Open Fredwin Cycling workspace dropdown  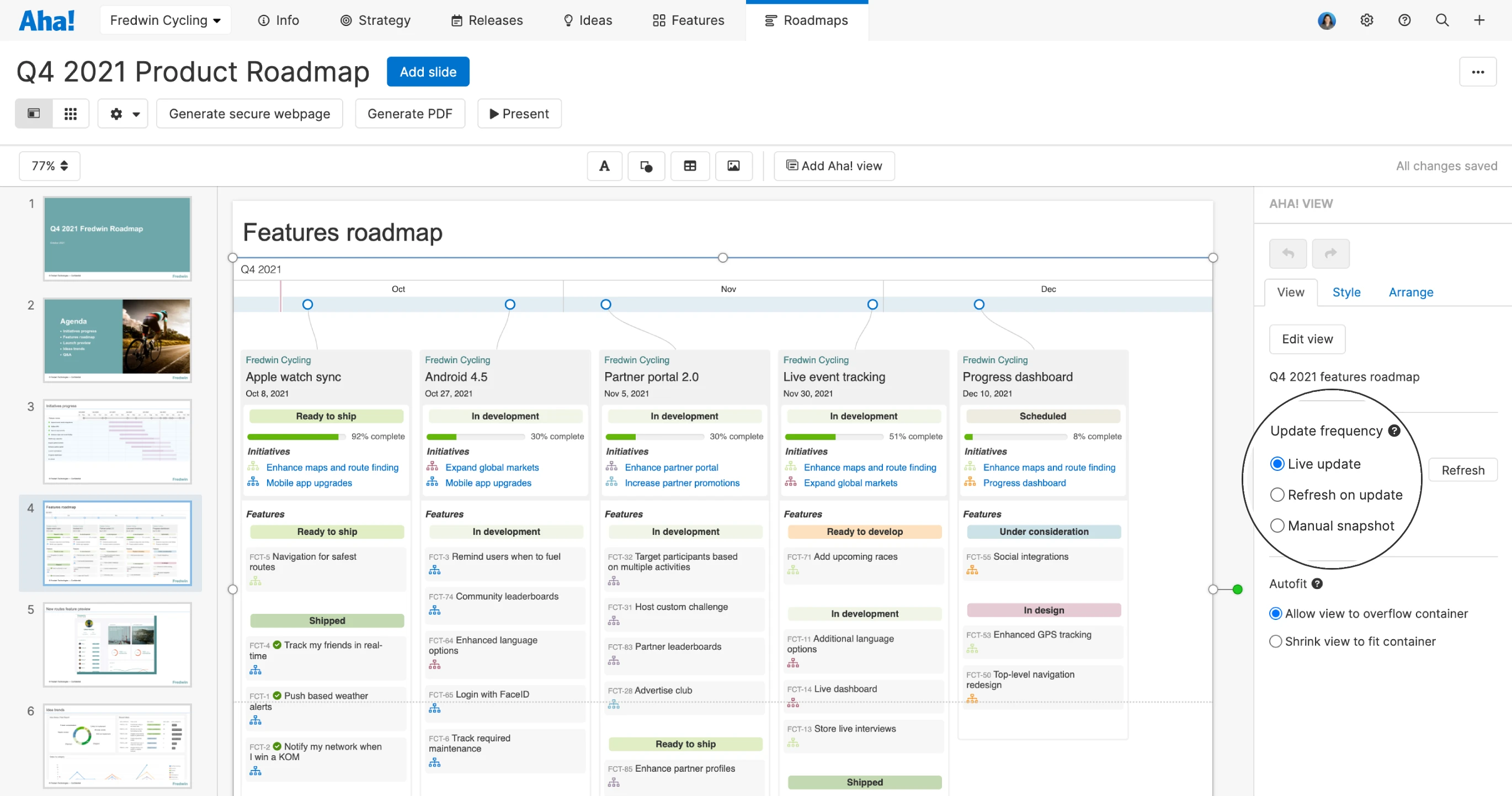[x=166, y=20]
